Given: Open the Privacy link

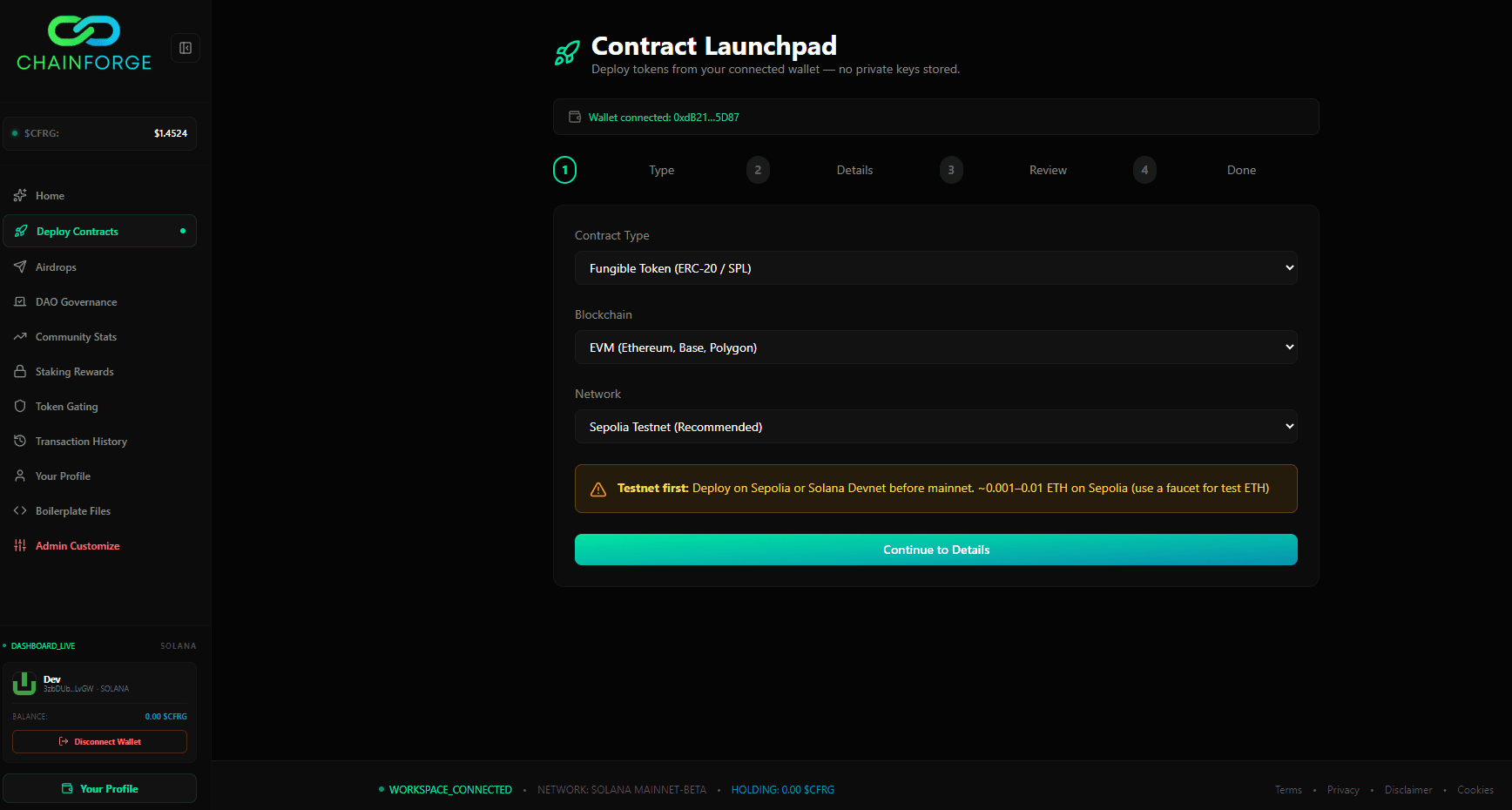Looking at the screenshot, I should pyautogui.click(x=1343, y=790).
